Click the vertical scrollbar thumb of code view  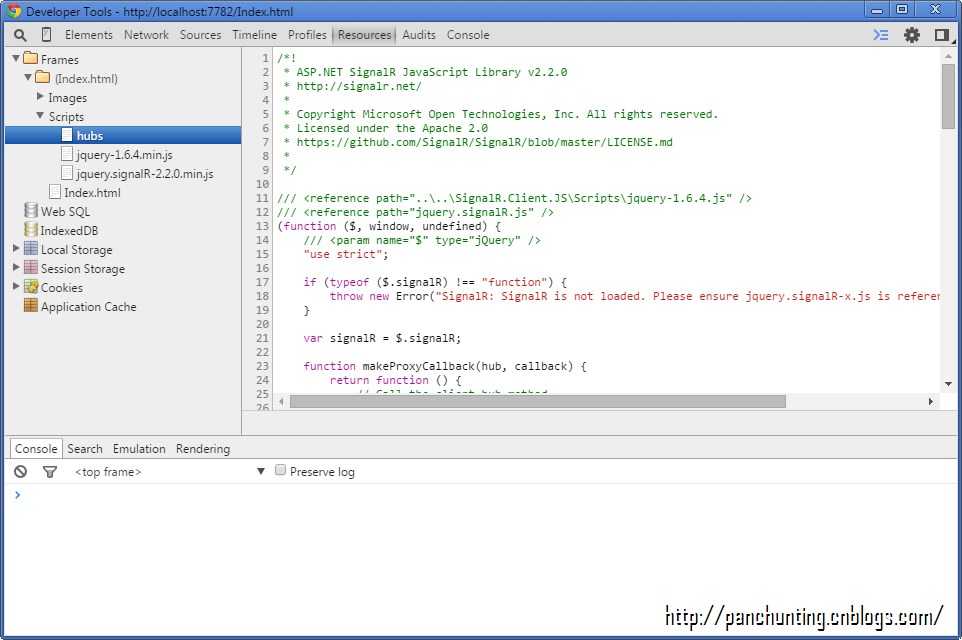(948, 96)
